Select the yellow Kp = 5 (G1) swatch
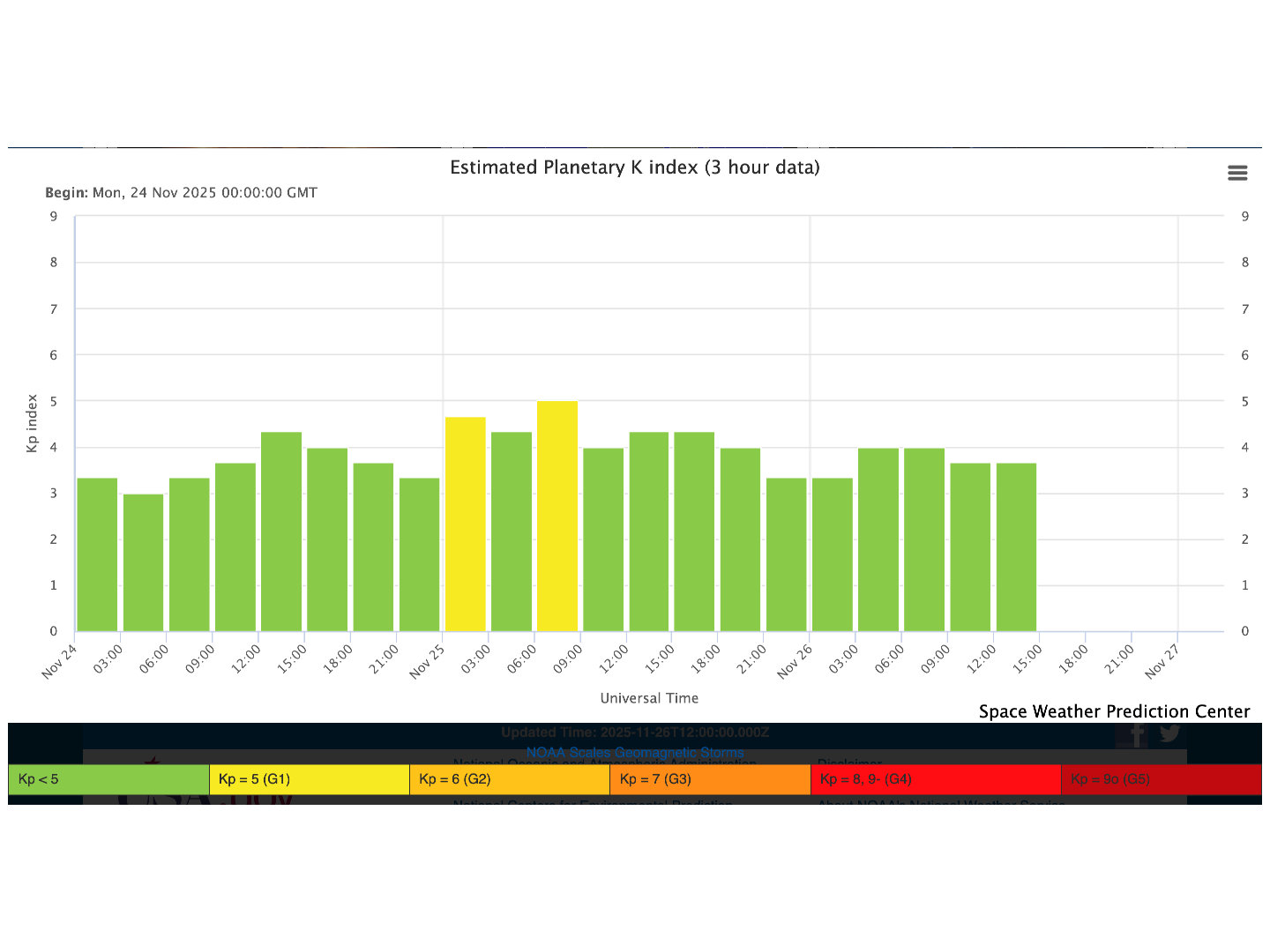 click(309, 779)
